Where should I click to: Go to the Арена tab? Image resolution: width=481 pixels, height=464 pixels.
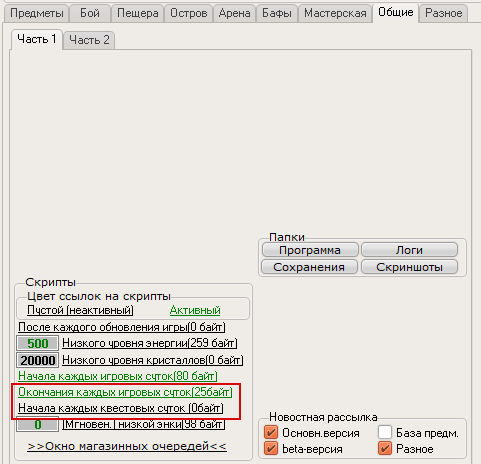tap(234, 13)
